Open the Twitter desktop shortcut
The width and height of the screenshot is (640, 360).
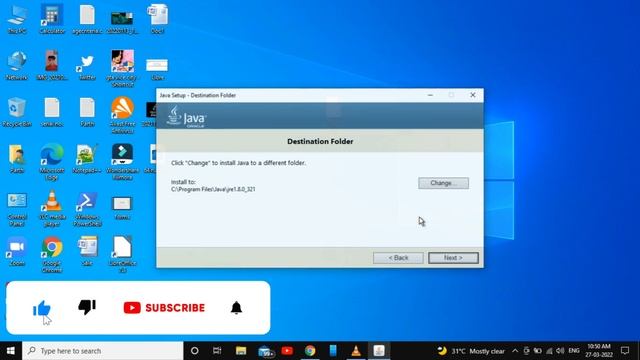[87, 67]
